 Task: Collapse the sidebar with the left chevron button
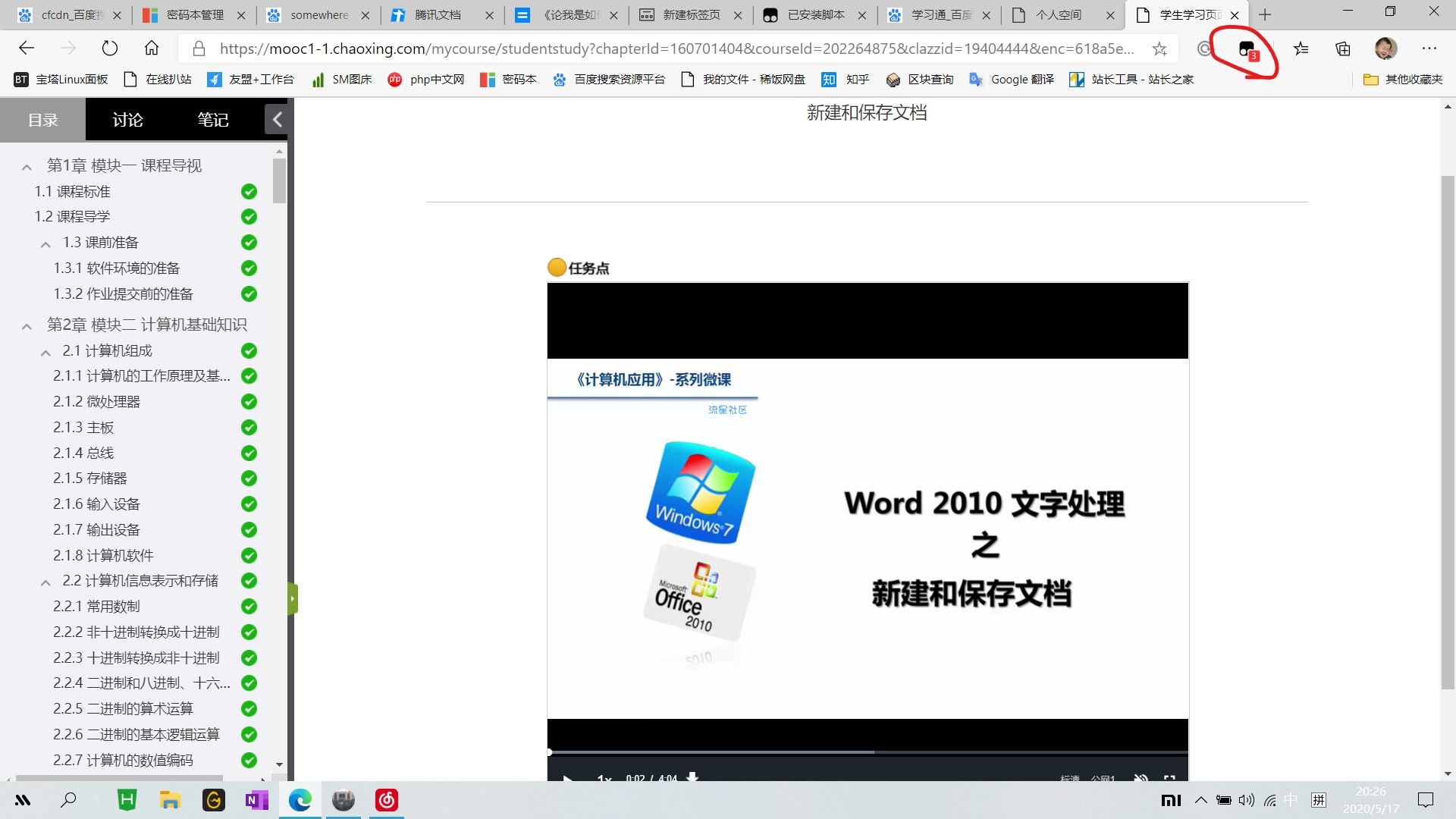(x=277, y=119)
